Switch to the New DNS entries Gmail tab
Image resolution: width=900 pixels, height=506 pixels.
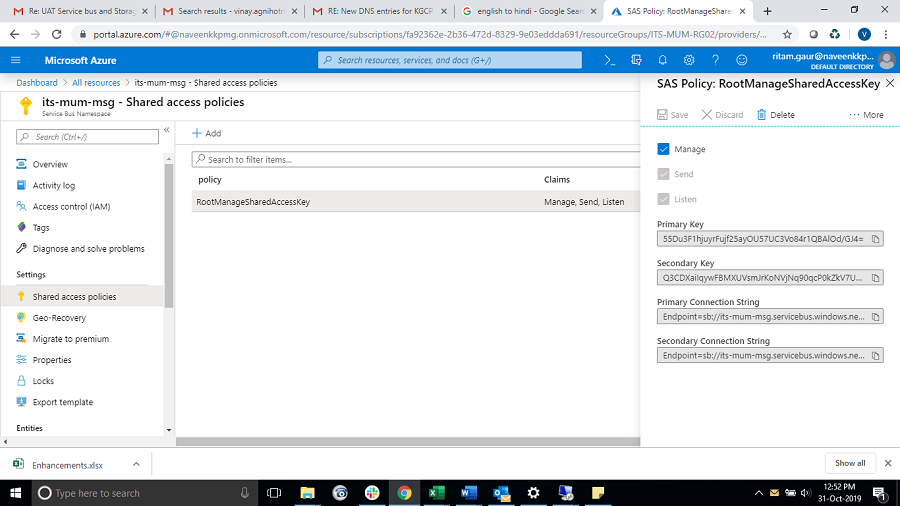click(379, 11)
